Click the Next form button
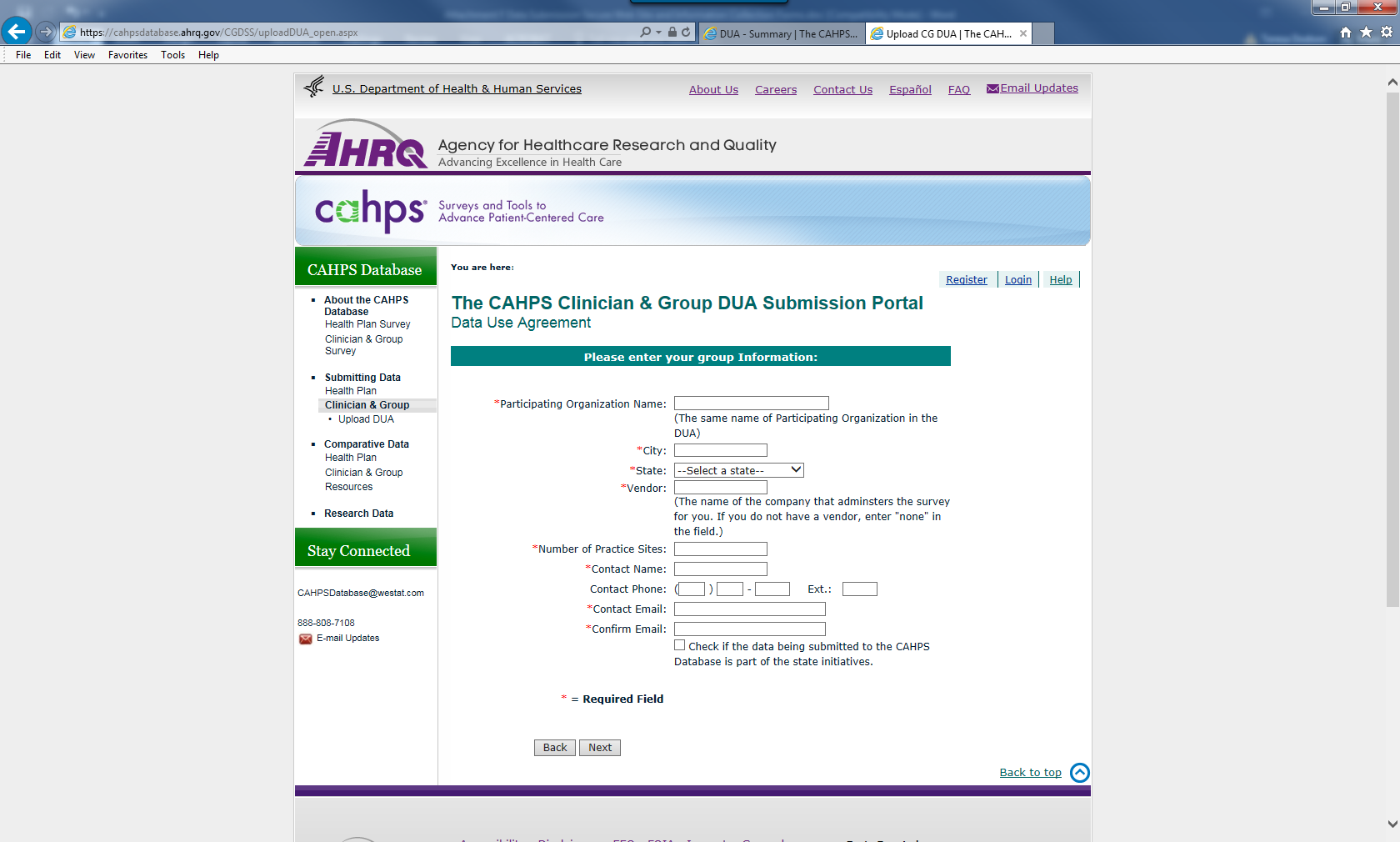The width and height of the screenshot is (1400, 842). (x=600, y=748)
